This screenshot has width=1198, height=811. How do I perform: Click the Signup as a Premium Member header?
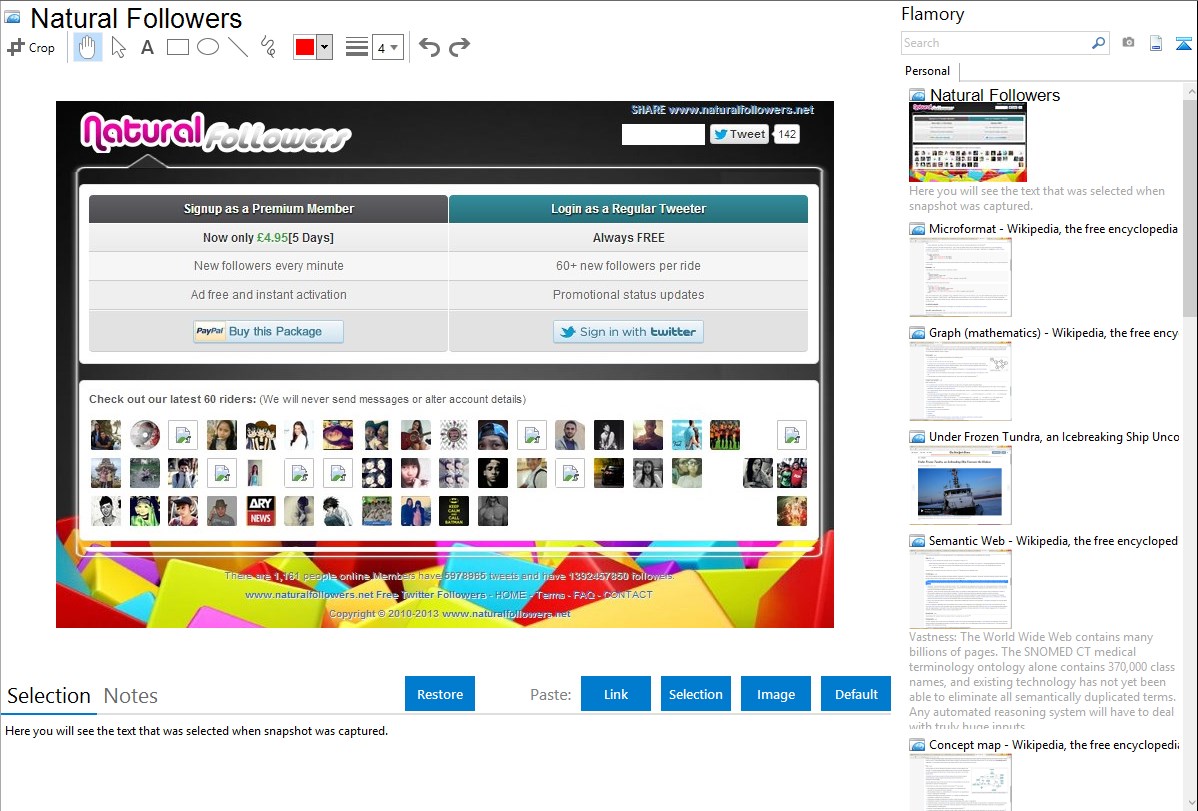point(268,209)
